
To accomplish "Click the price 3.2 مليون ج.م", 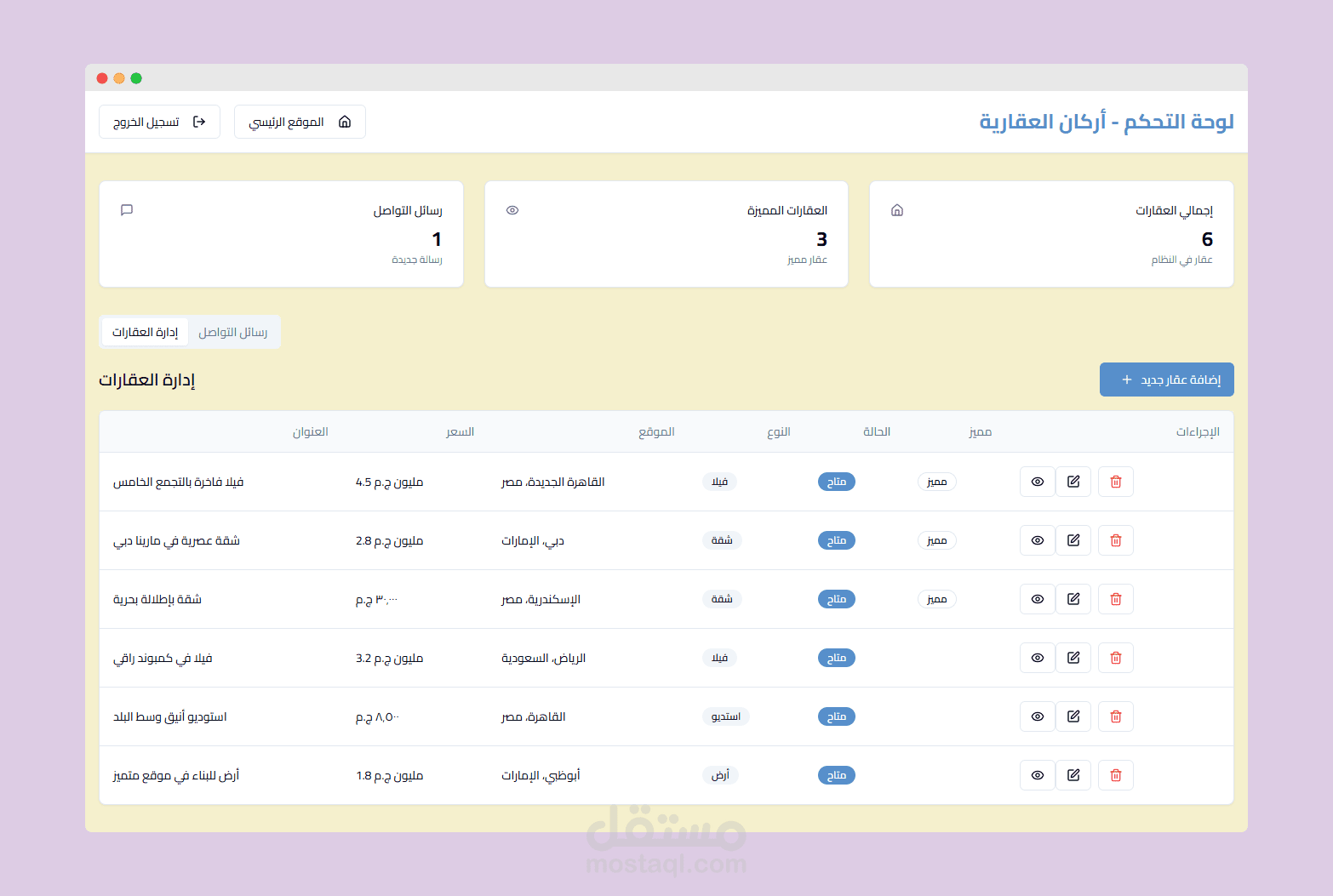I will click(x=389, y=658).
